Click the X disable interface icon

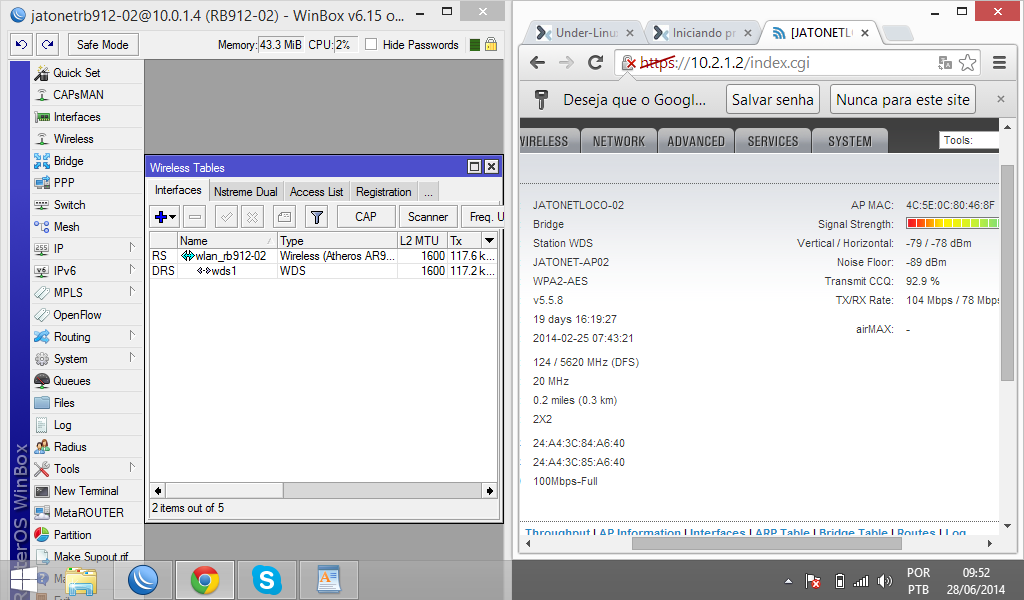[252, 217]
